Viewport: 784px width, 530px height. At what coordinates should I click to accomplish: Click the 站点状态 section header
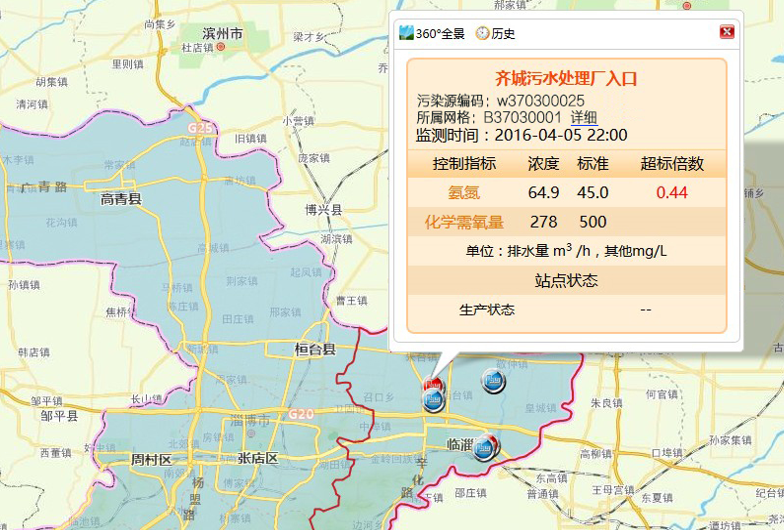click(x=566, y=280)
